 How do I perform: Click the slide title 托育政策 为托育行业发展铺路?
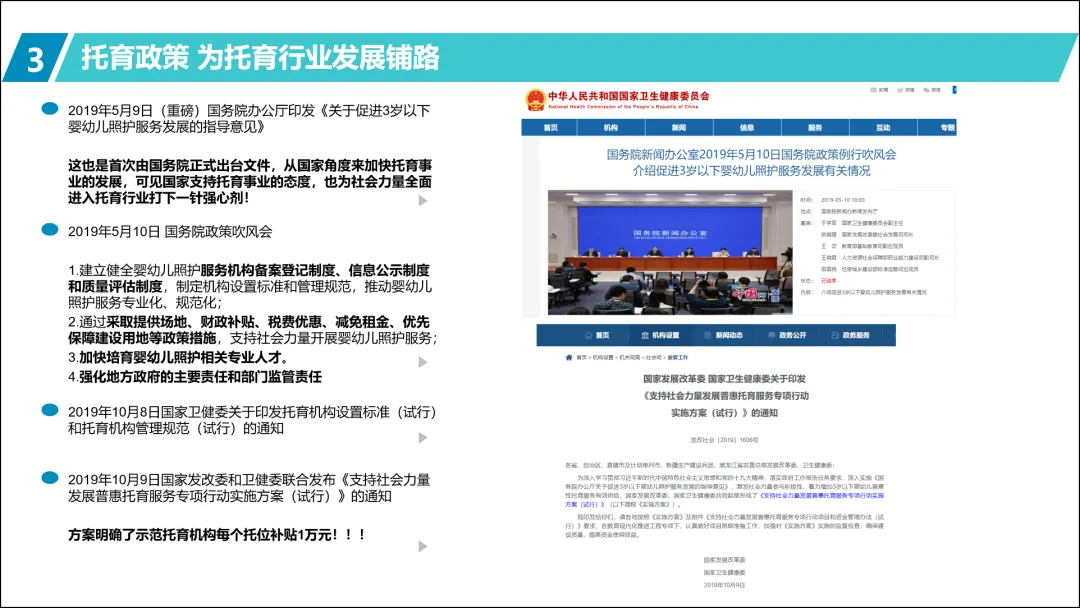tap(260, 58)
